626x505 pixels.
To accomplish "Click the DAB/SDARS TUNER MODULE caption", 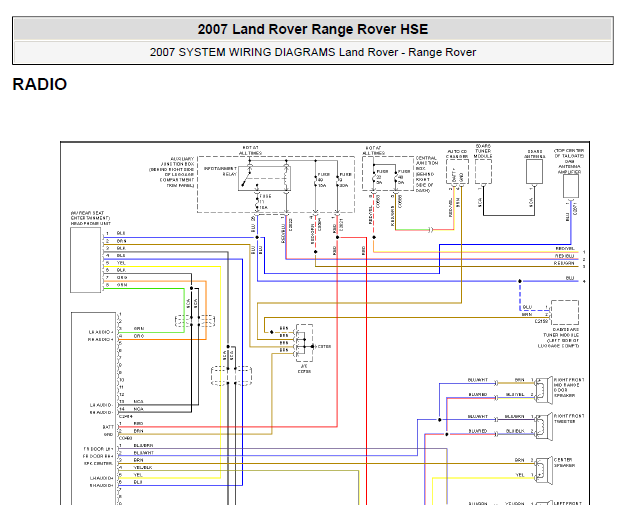I will coord(561,338).
